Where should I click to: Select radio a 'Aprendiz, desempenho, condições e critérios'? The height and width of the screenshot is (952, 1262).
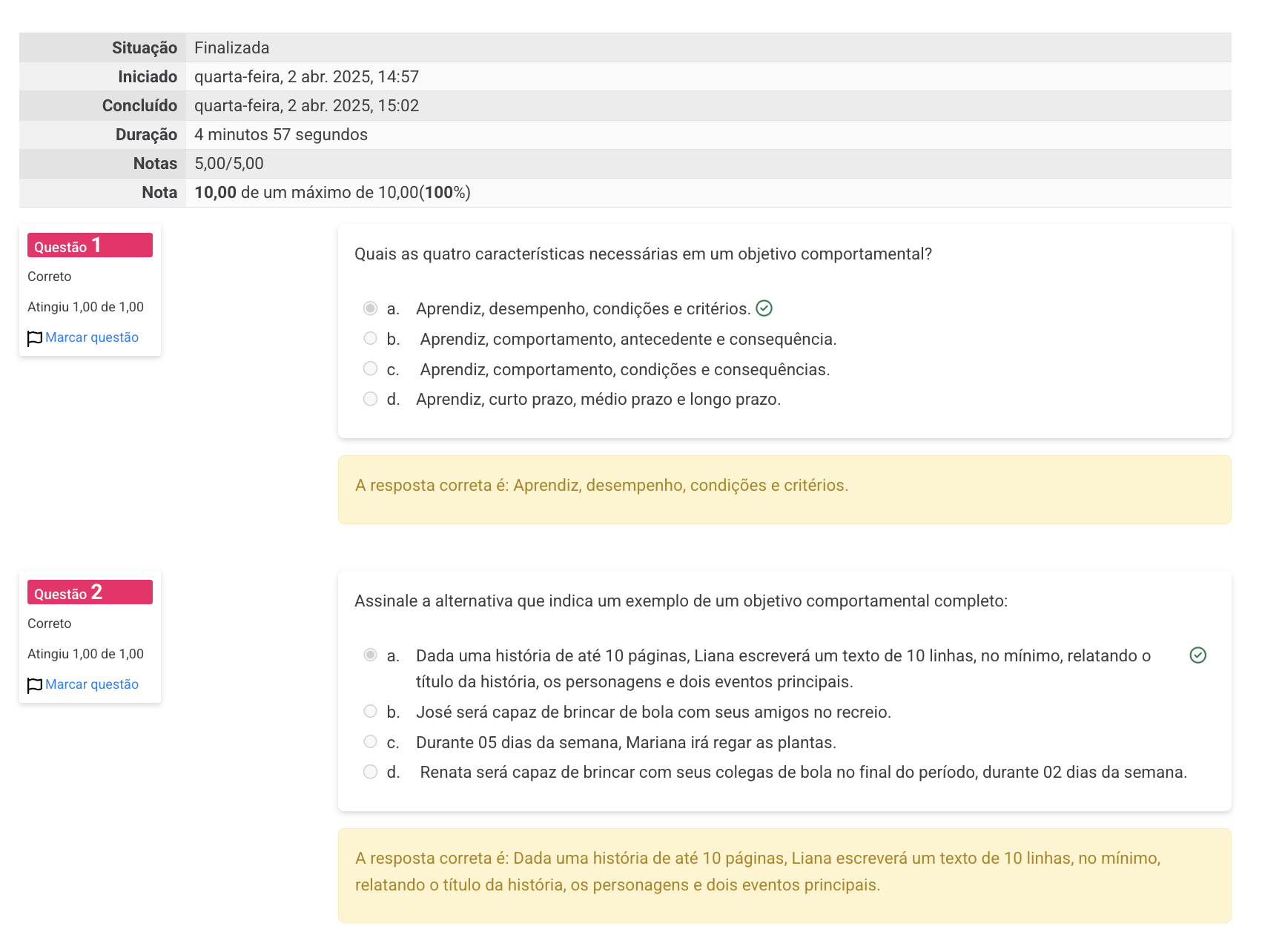(371, 308)
